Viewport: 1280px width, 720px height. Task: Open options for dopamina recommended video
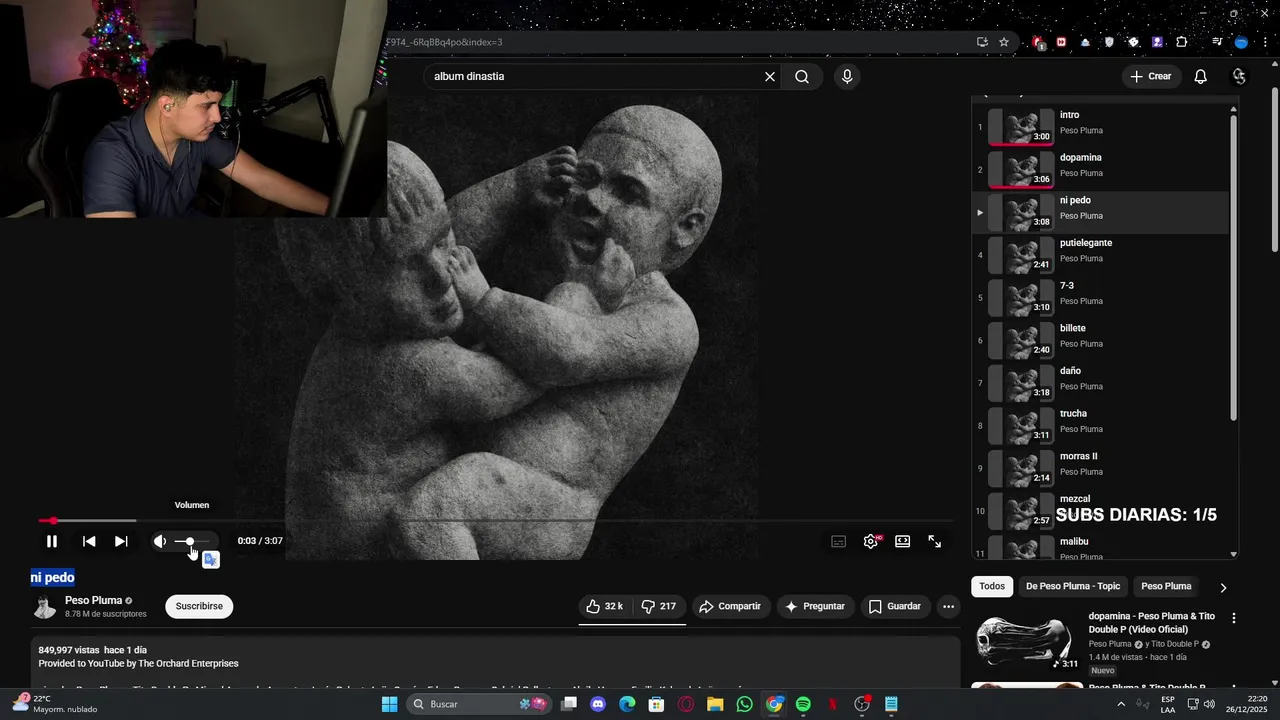coord(1233,618)
